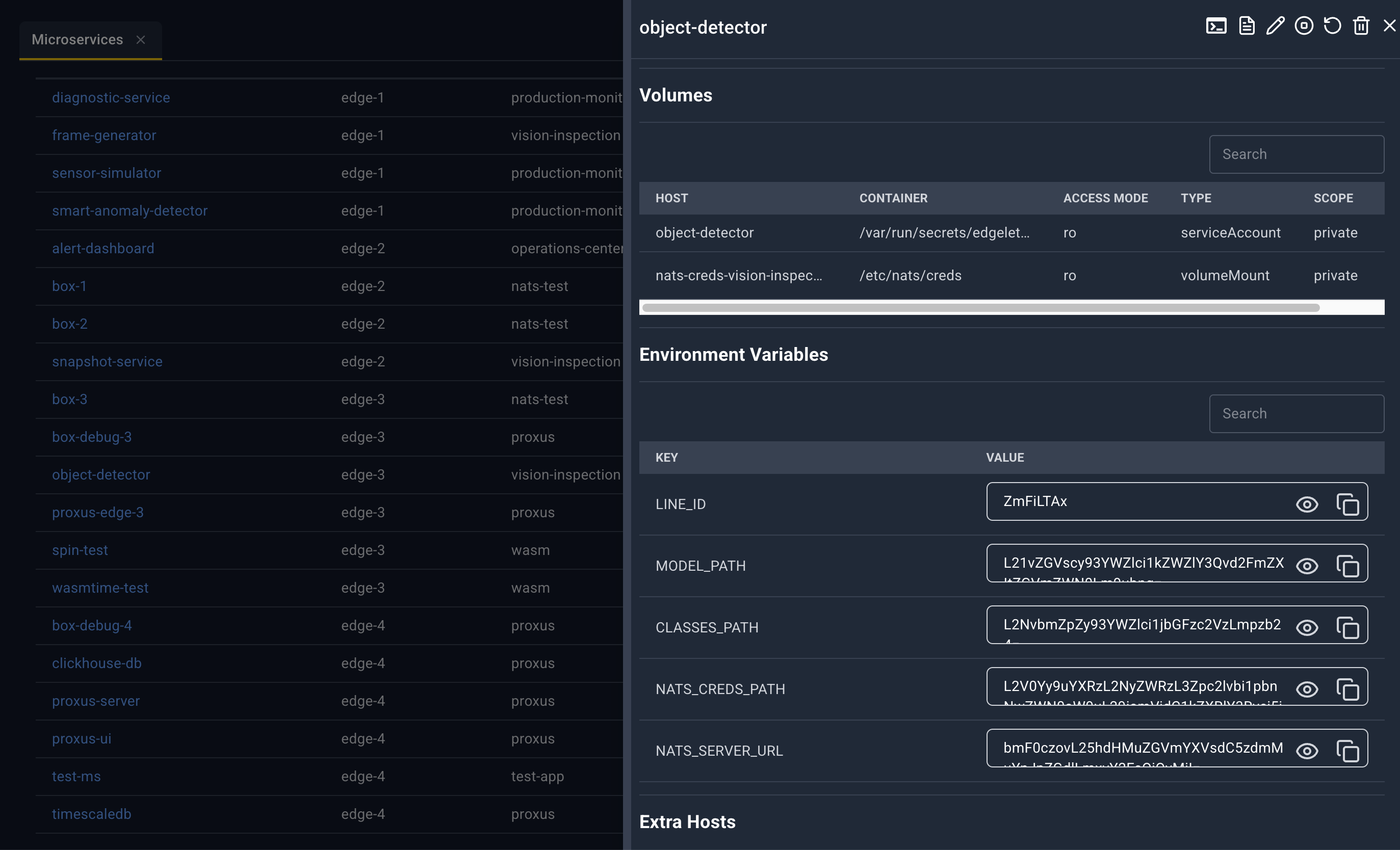This screenshot has height=850, width=1400.
Task: Focus the Environment Variables search field
Action: point(1297,414)
